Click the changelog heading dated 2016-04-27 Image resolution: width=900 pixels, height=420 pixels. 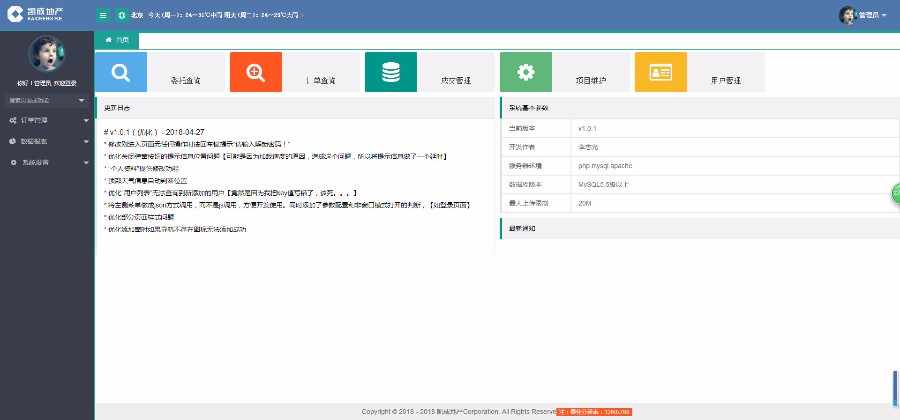[154, 132]
